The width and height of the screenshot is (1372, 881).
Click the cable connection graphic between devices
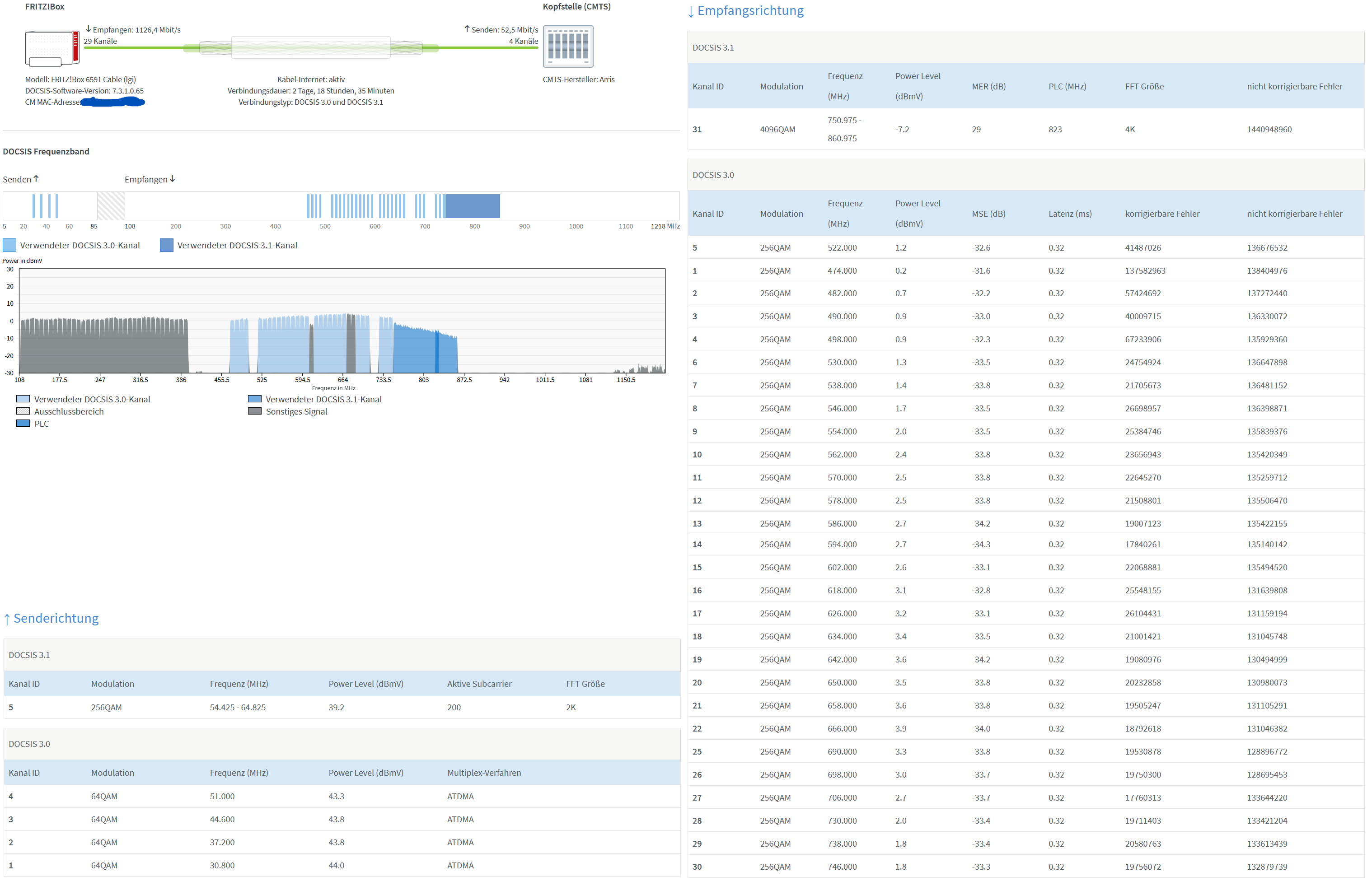[x=311, y=47]
